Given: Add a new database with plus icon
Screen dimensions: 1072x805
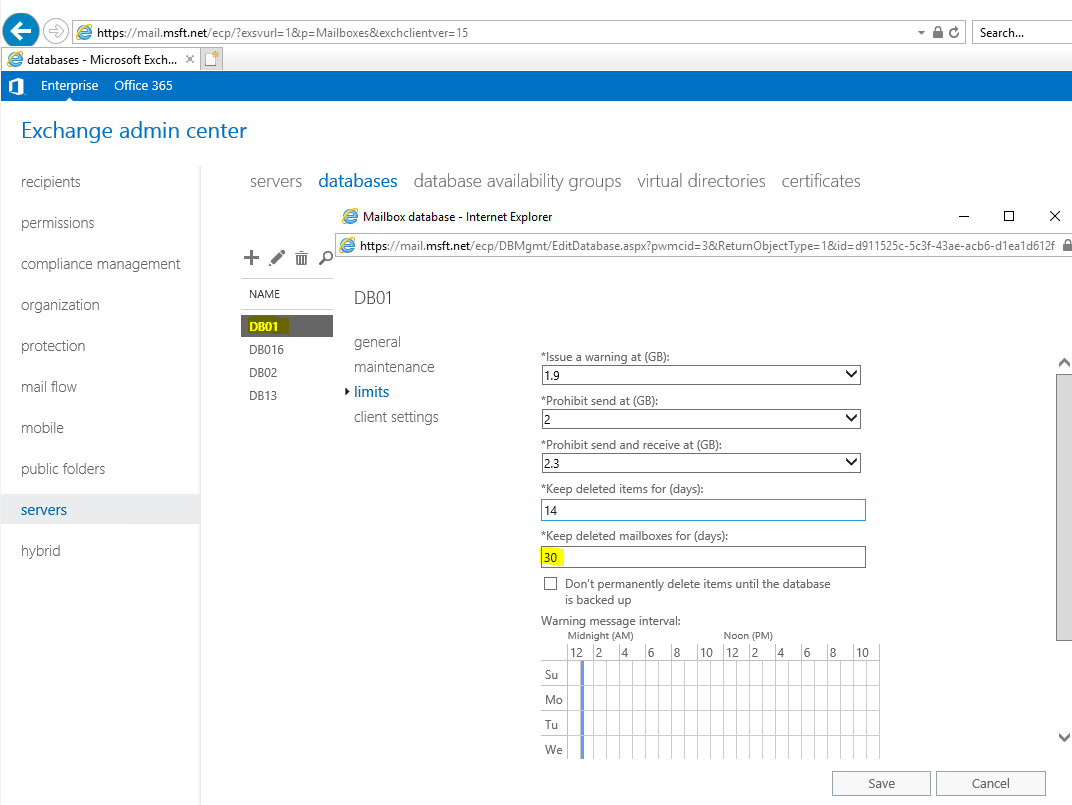Looking at the screenshot, I should pyautogui.click(x=252, y=257).
